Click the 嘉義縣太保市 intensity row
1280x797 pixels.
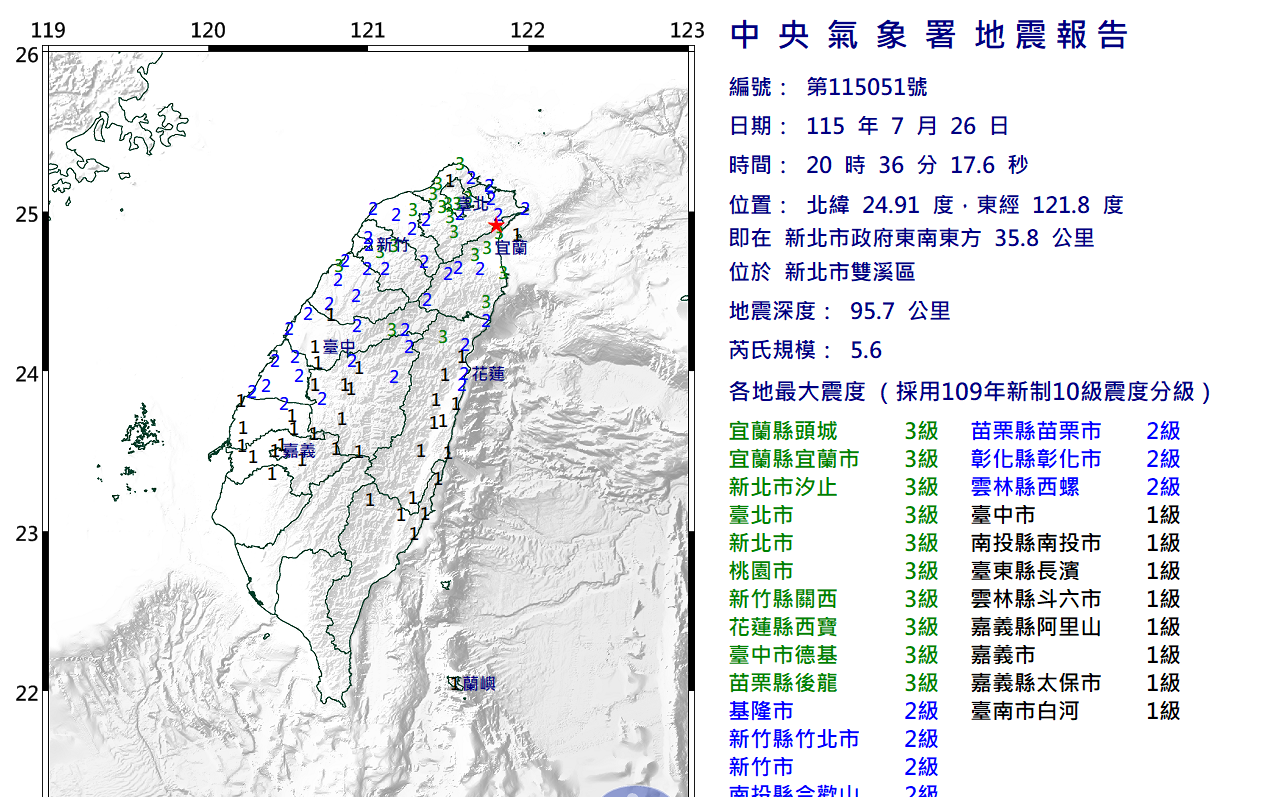(x=1076, y=683)
